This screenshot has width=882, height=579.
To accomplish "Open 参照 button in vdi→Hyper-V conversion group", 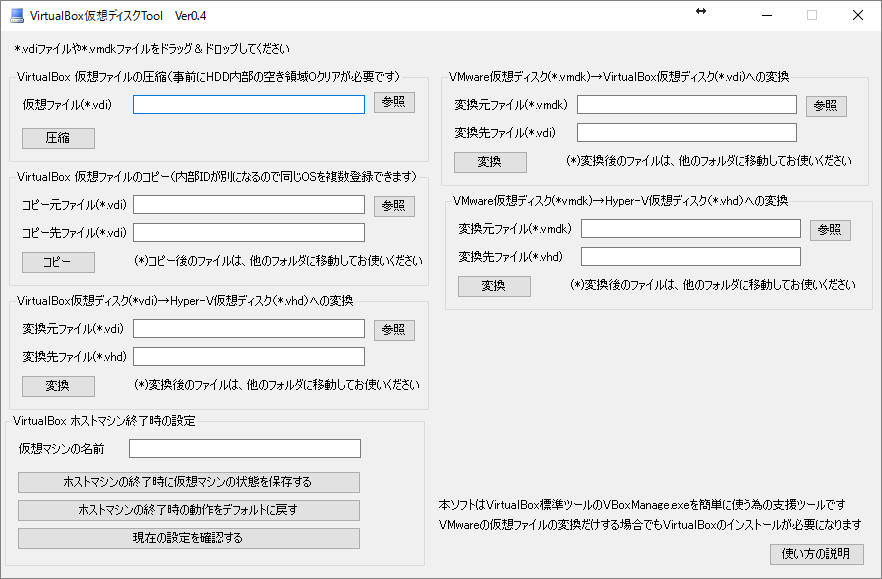I will pyautogui.click(x=394, y=330).
